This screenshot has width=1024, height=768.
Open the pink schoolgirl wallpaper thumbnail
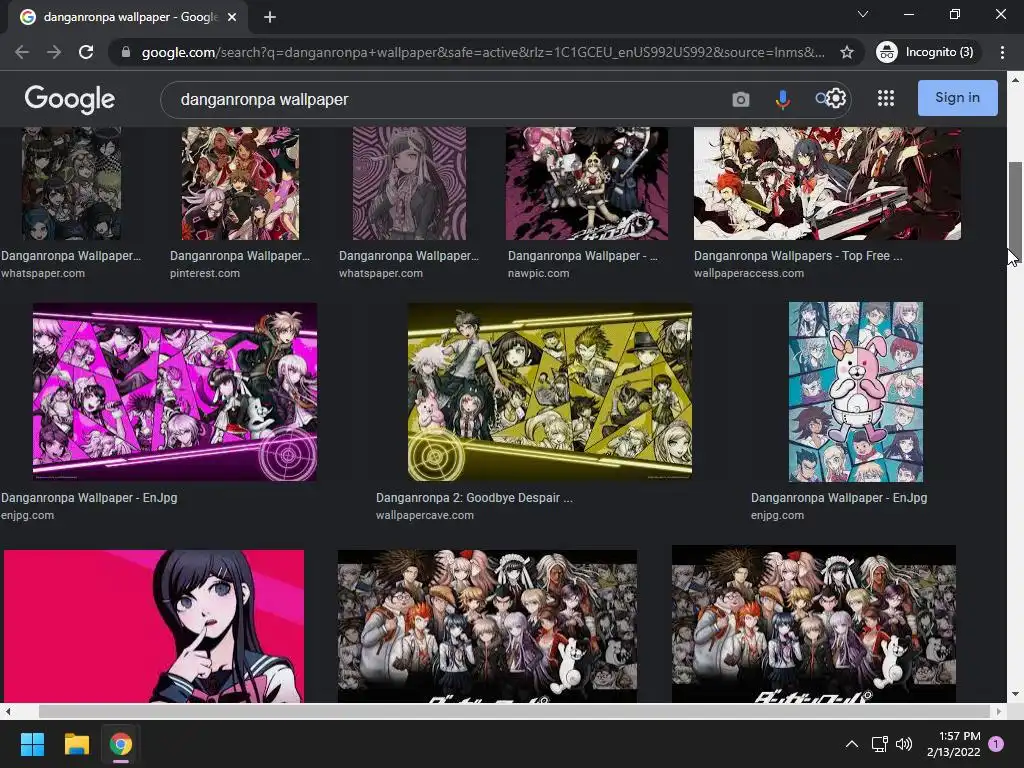click(x=153, y=626)
